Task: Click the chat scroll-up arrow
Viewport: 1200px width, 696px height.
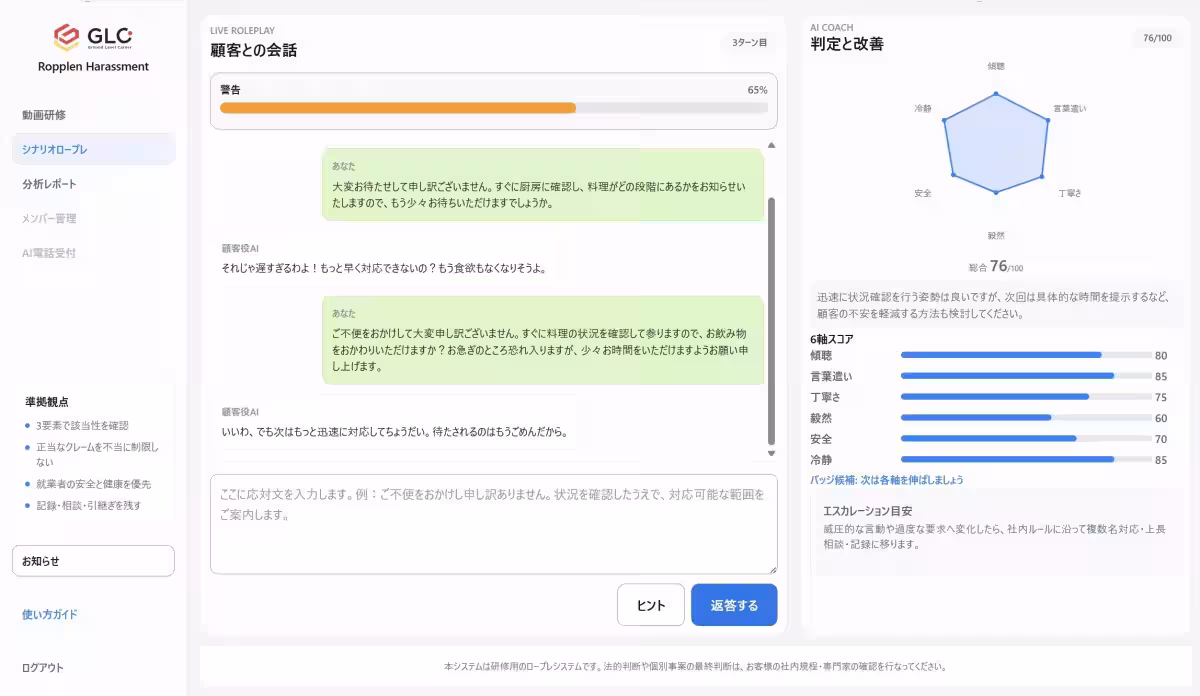Action: click(771, 146)
